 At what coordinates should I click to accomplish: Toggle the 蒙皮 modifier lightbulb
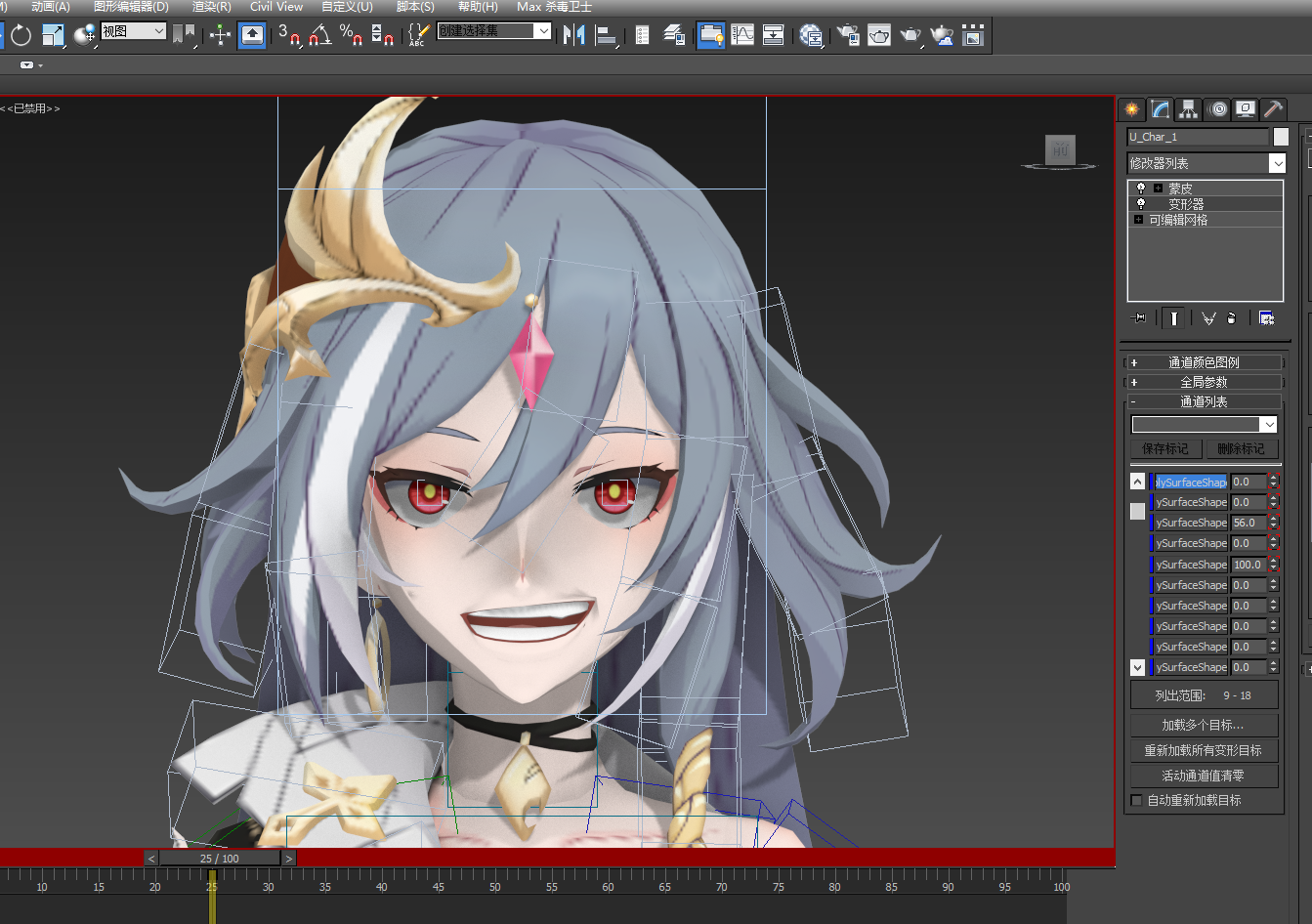point(1140,188)
